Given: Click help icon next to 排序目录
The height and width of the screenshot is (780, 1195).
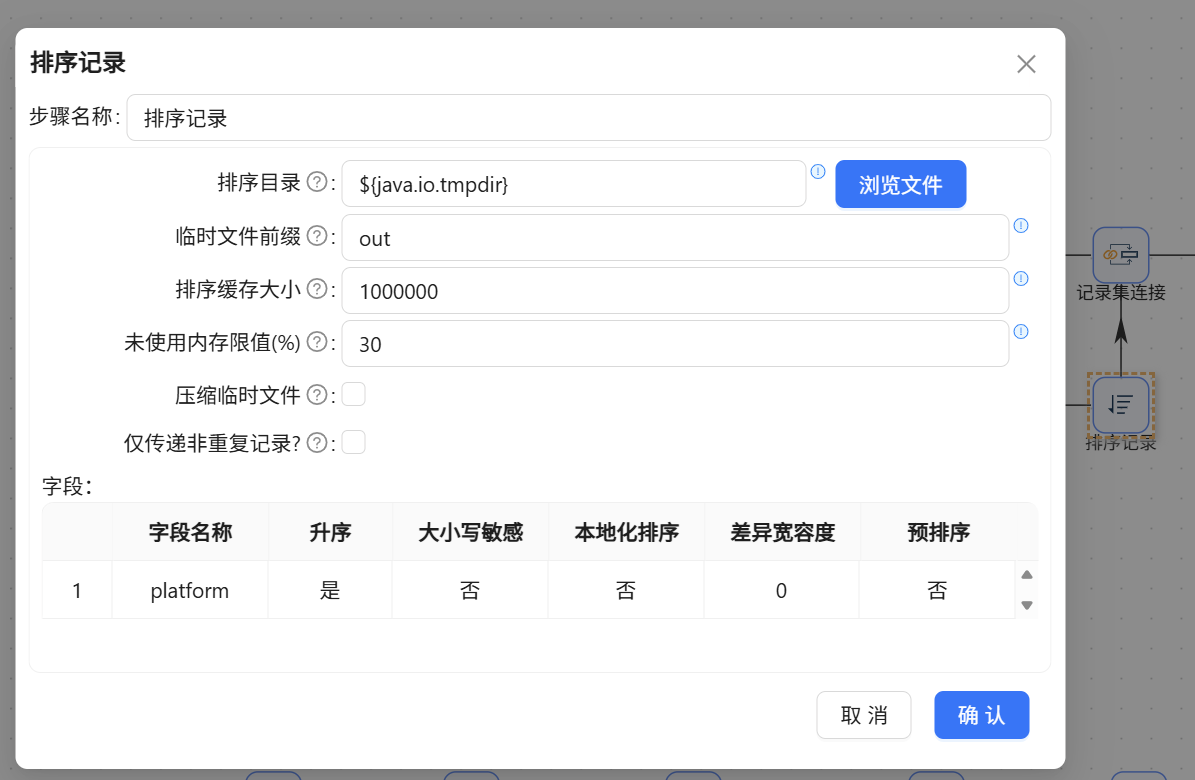Looking at the screenshot, I should [317, 182].
